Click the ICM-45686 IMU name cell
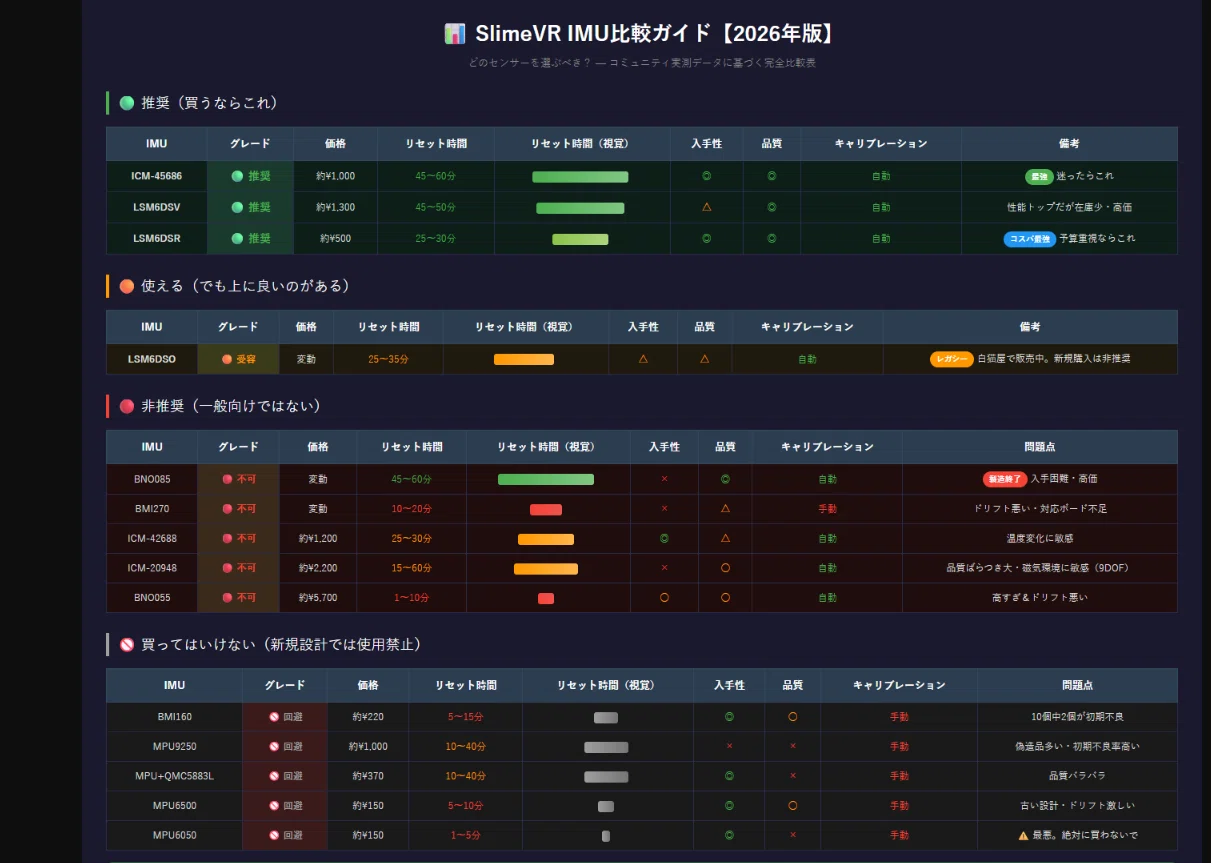1211x863 pixels. pos(157,176)
